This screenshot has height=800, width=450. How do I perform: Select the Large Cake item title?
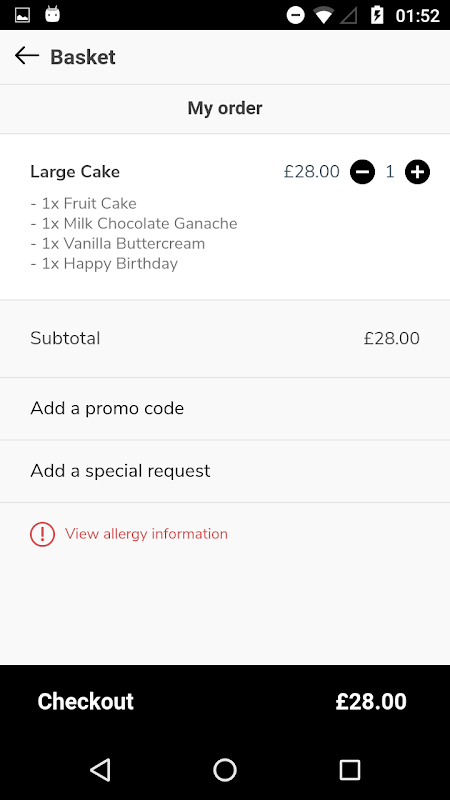75,172
